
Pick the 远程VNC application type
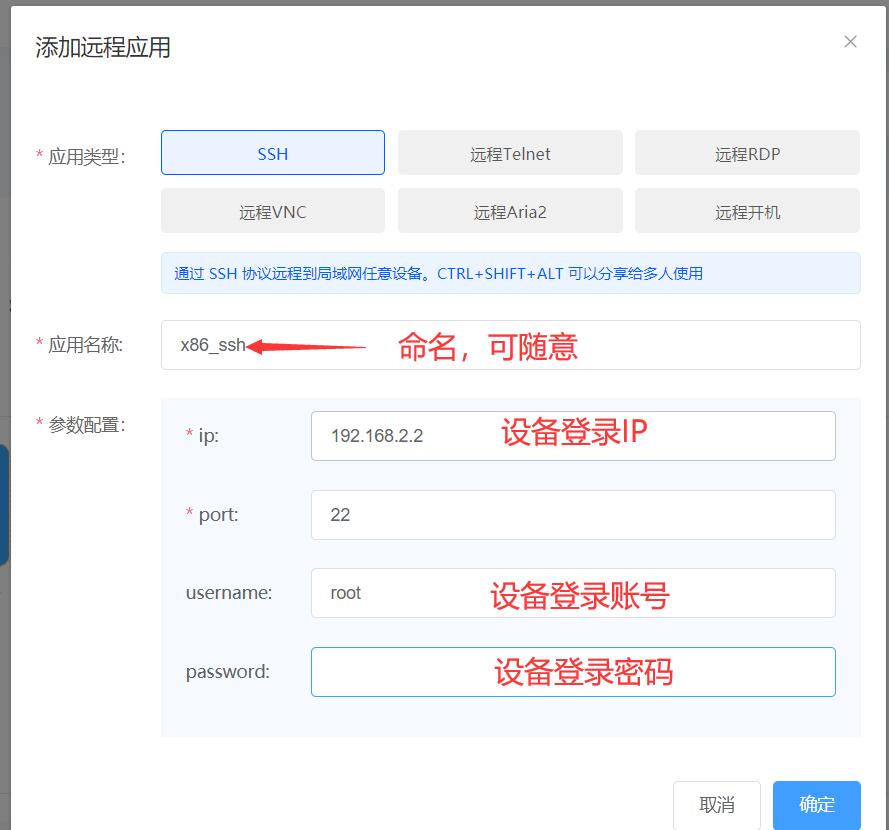272,211
